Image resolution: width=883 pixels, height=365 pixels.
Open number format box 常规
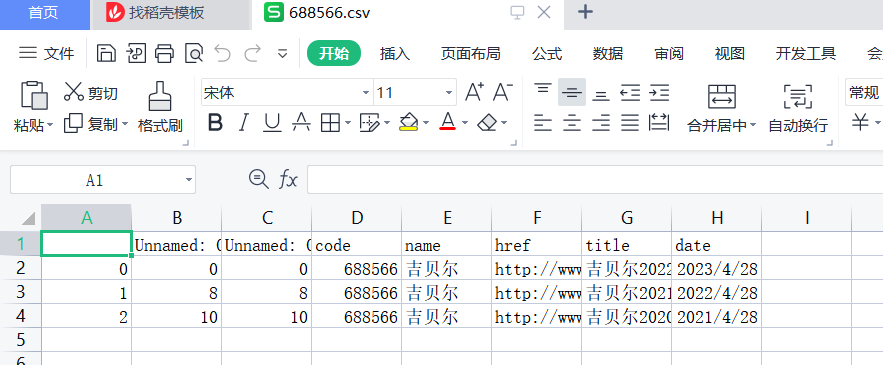(x=864, y=92)
